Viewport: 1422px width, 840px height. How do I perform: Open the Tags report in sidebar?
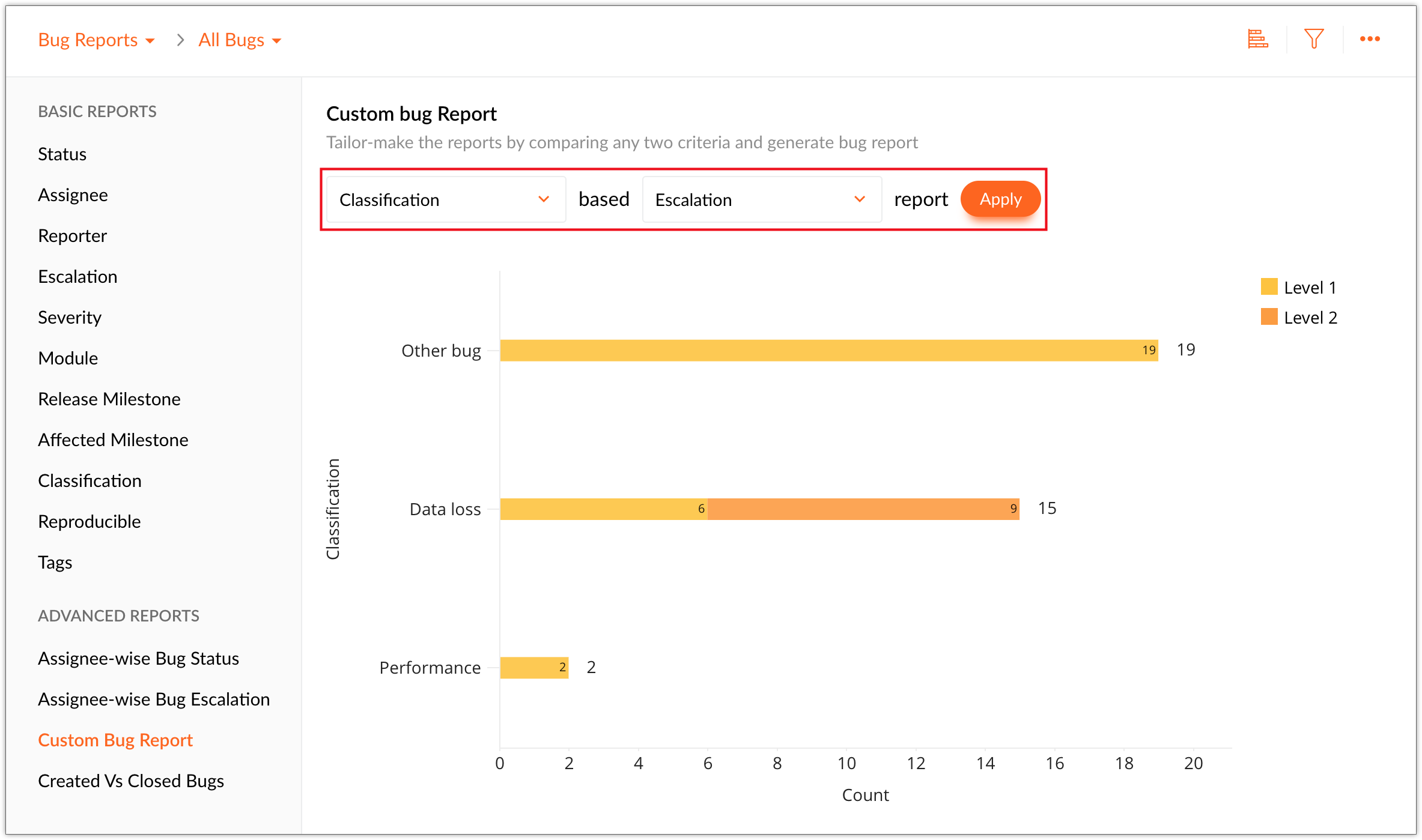[55, 563]
